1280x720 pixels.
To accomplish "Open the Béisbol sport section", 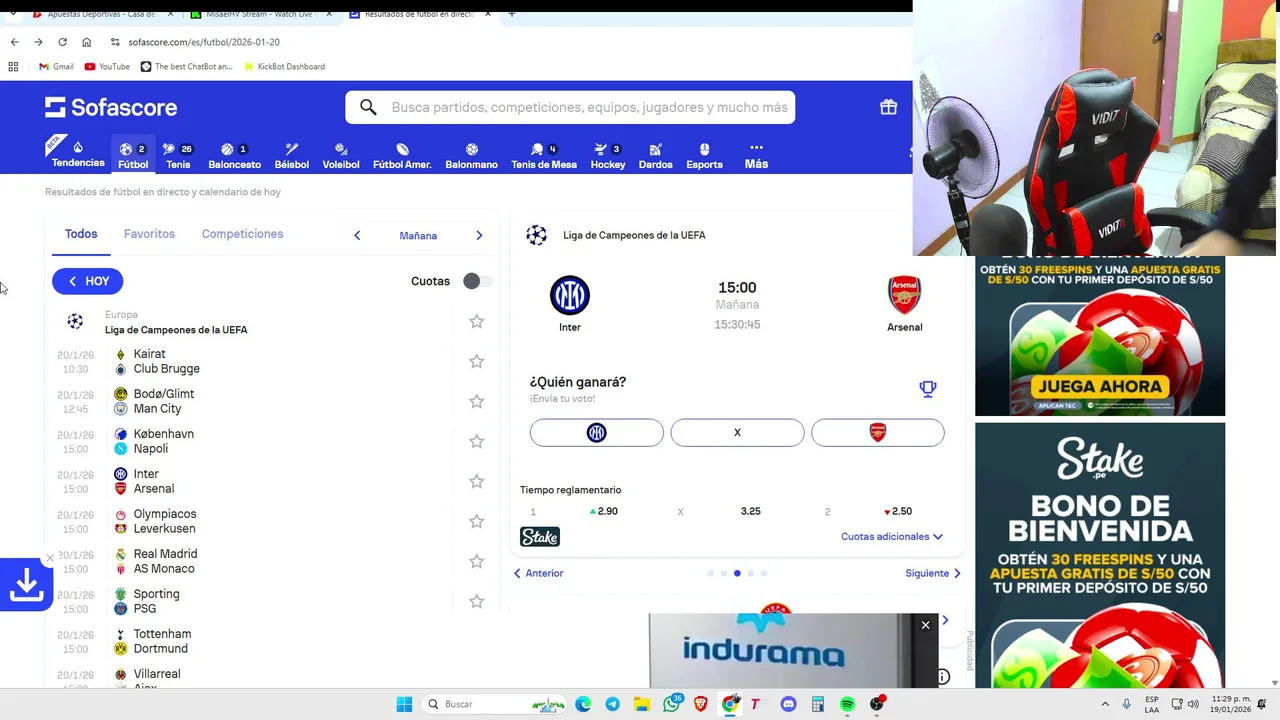I will coord(291,155).
